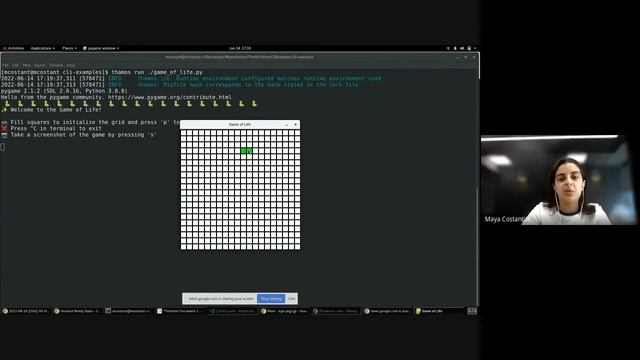Open the terminal File menu
The height and width of the screenshot is (360, 640).
5,65
